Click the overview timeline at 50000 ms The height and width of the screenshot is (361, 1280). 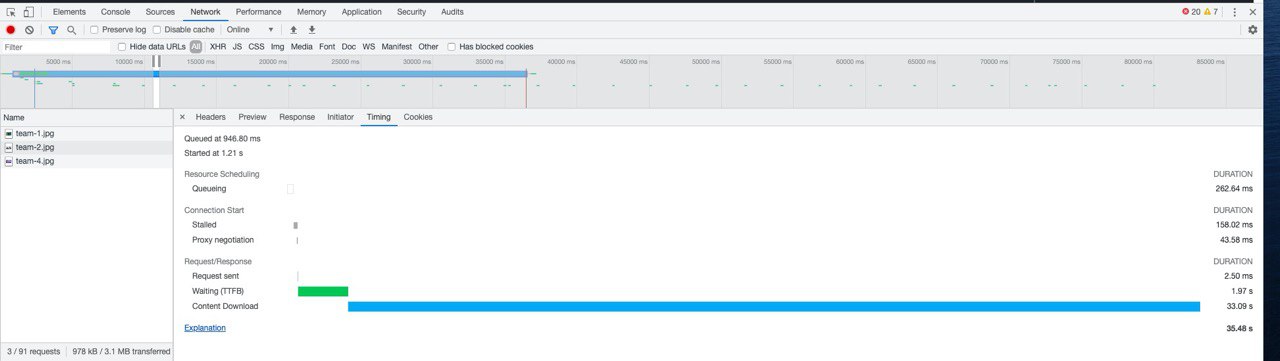[706, 62]
